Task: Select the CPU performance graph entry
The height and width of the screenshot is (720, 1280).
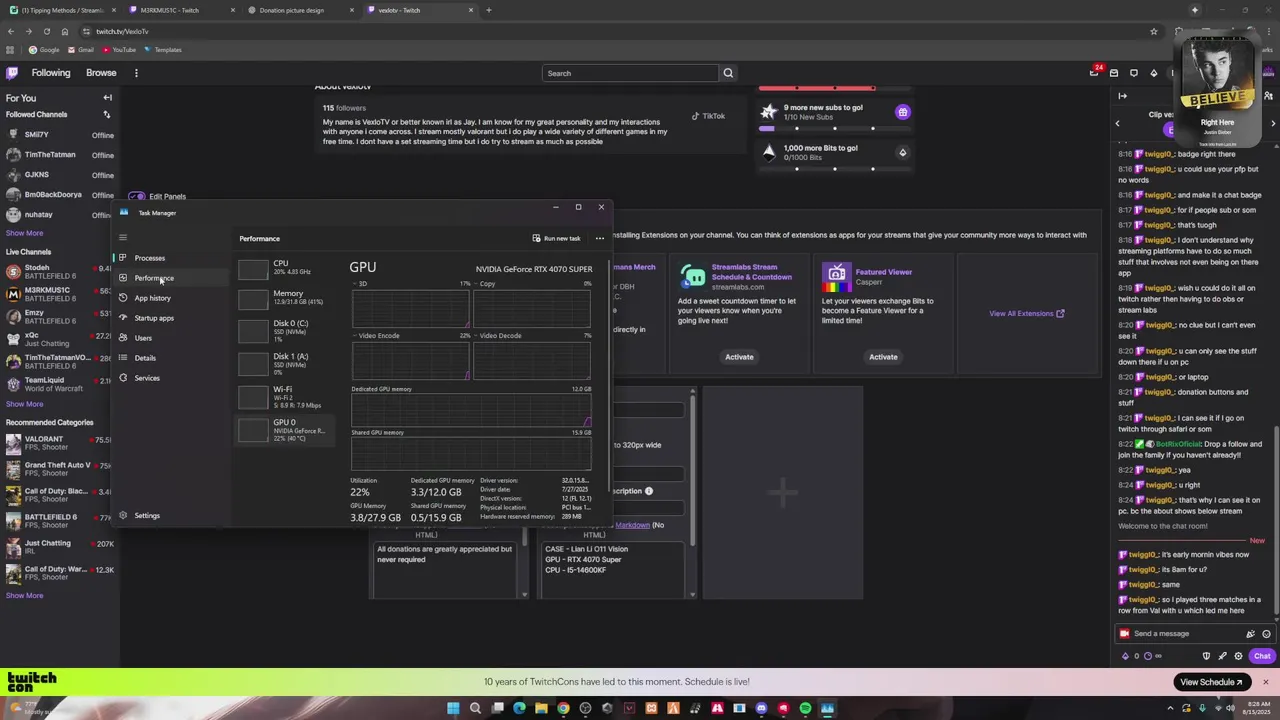Action: [286, 268]
